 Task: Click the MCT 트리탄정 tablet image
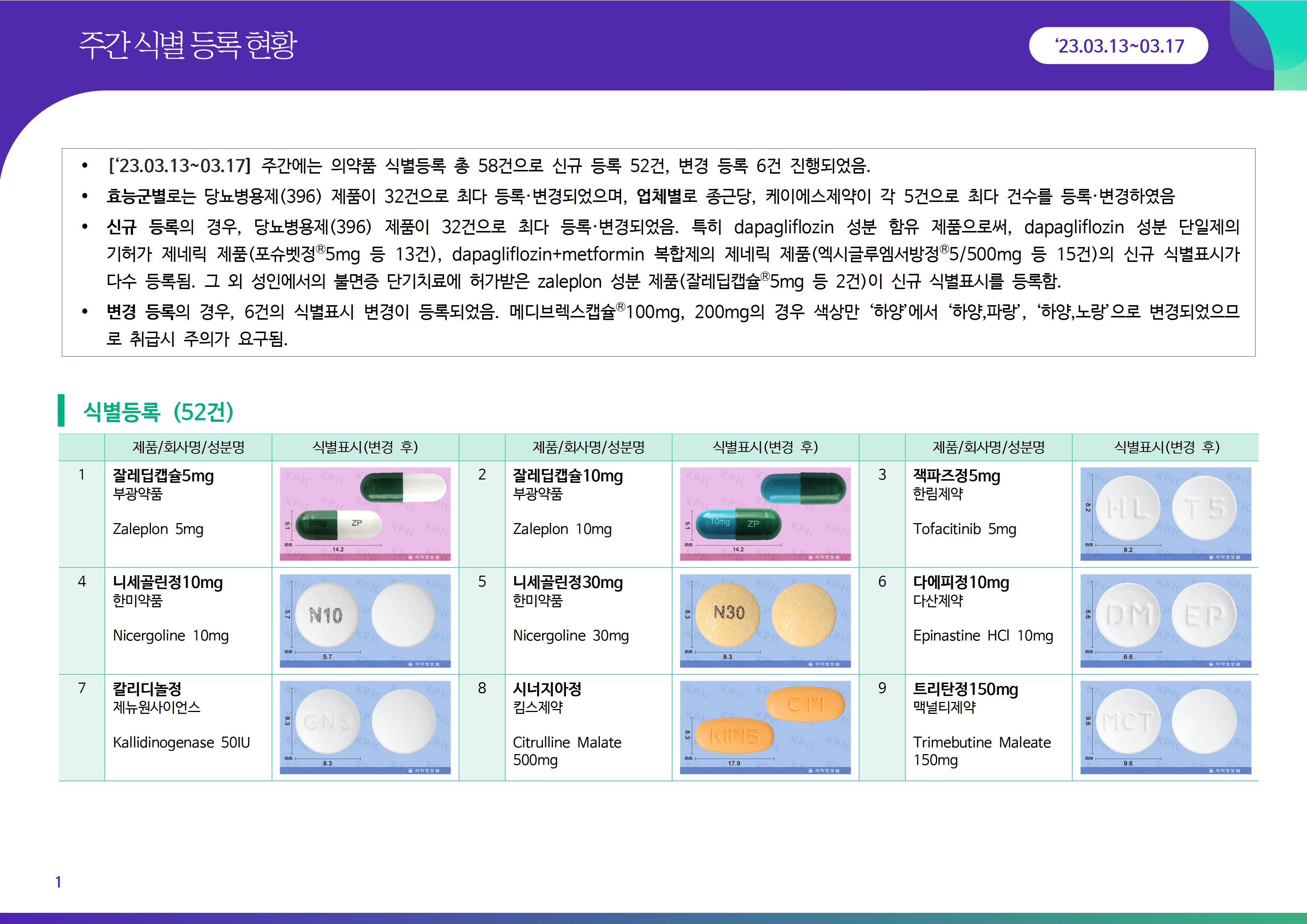tap(1165, 727)
